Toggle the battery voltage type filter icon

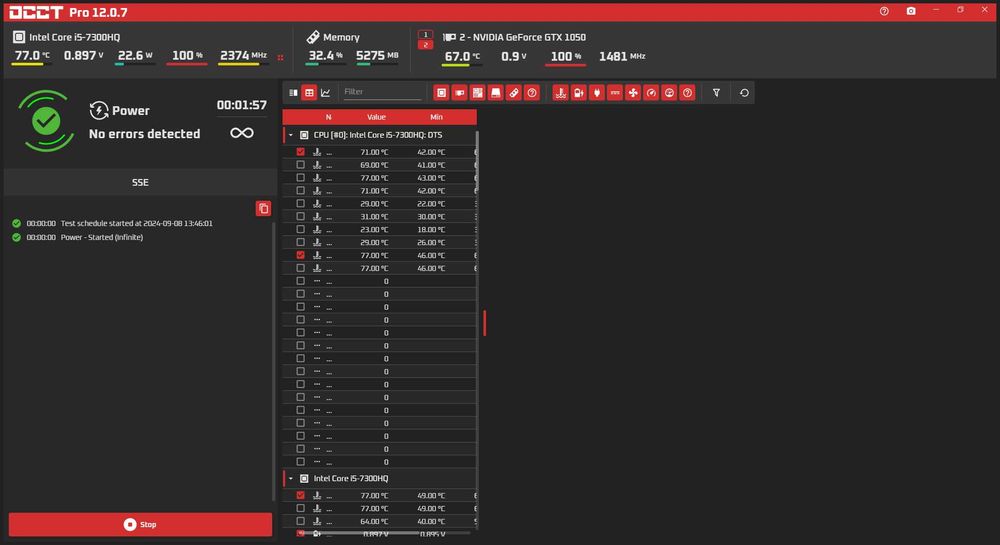tap(578, 93)
